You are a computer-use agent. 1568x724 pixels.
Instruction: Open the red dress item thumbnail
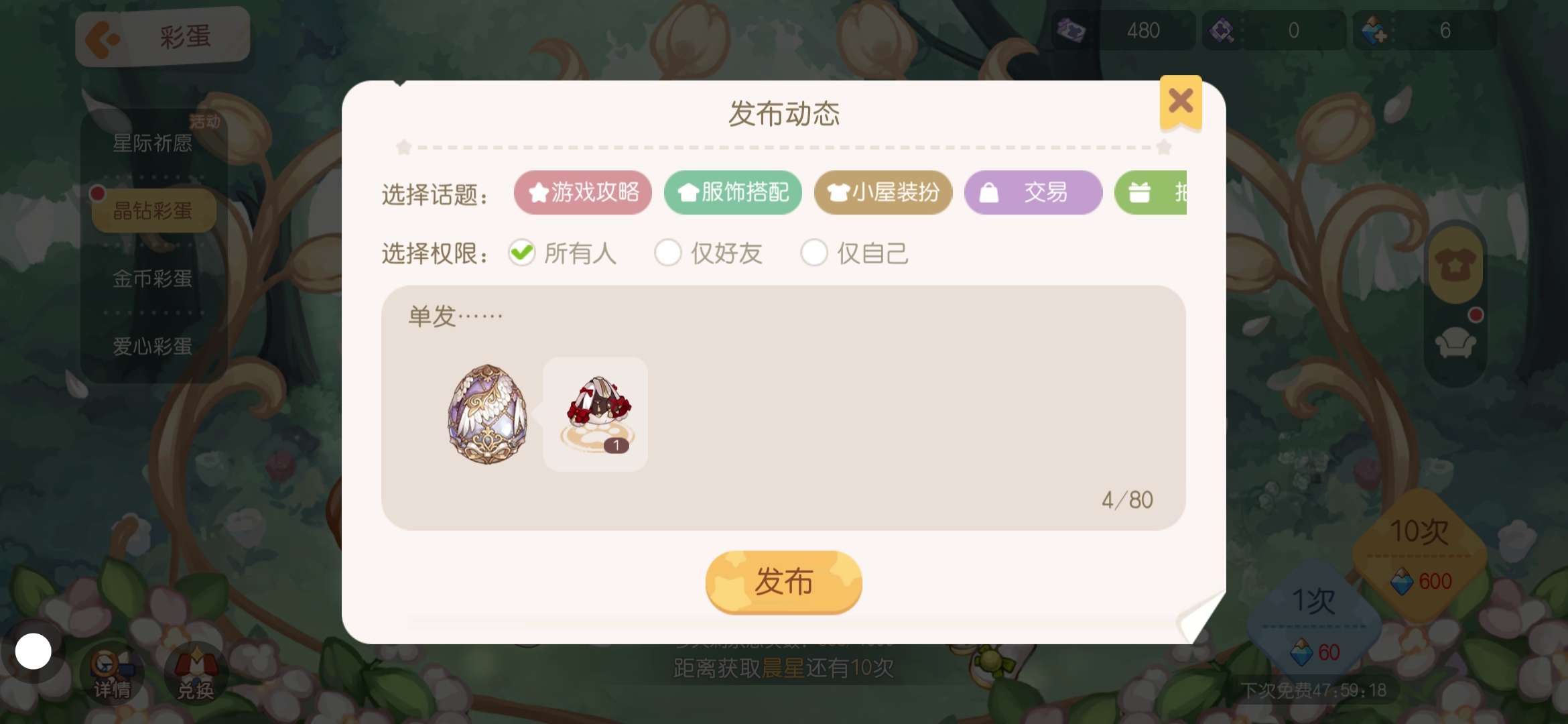pos(596,414)
